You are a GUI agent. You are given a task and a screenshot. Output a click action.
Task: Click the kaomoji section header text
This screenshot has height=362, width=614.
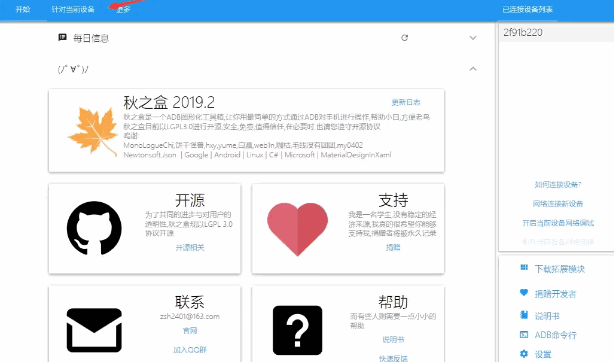point(73,69)
